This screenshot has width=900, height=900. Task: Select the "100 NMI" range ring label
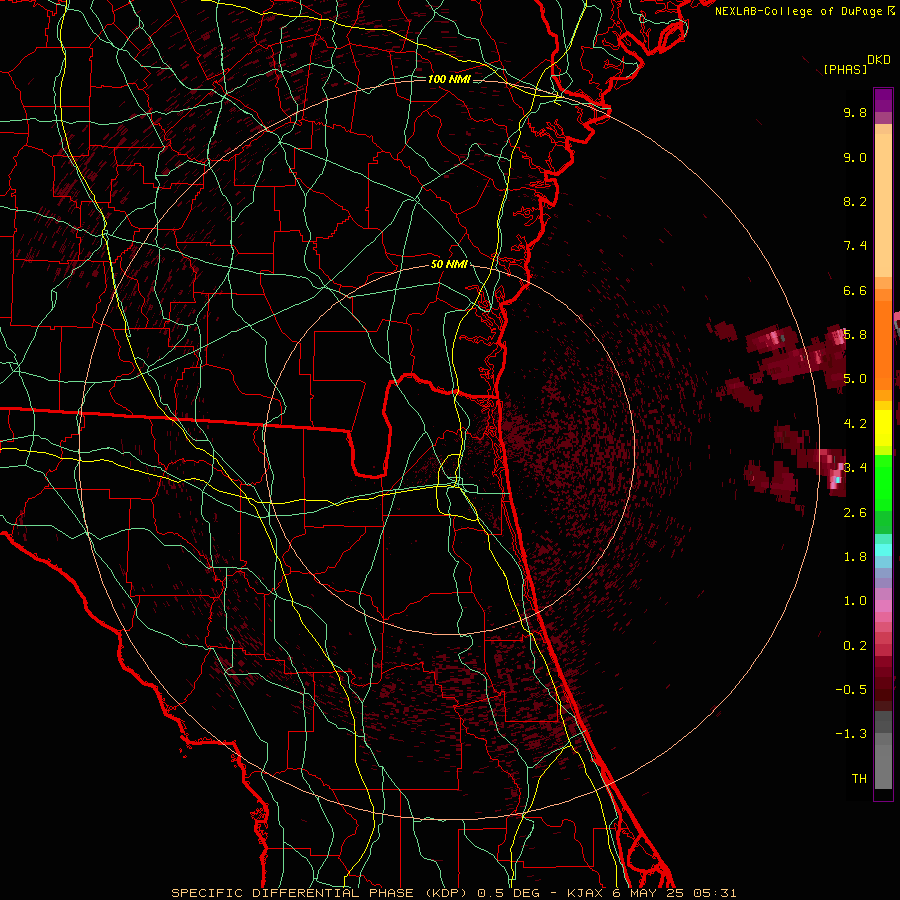[449, 79]
